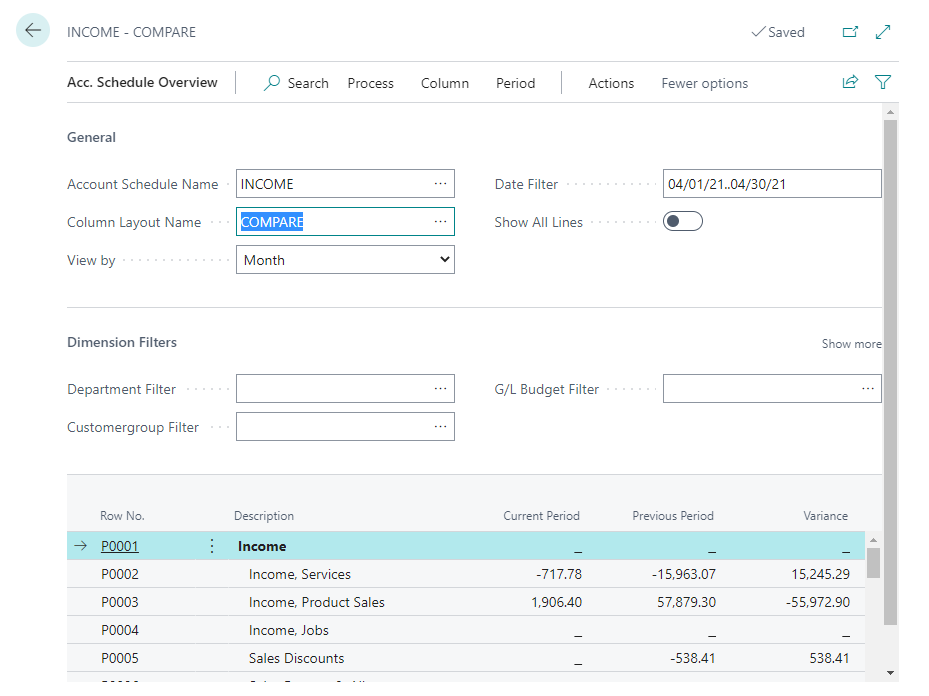Viewport: 929px width, 696px height.
Task: Click the Income description in row P0001
Action: click(x=262, y=546)
